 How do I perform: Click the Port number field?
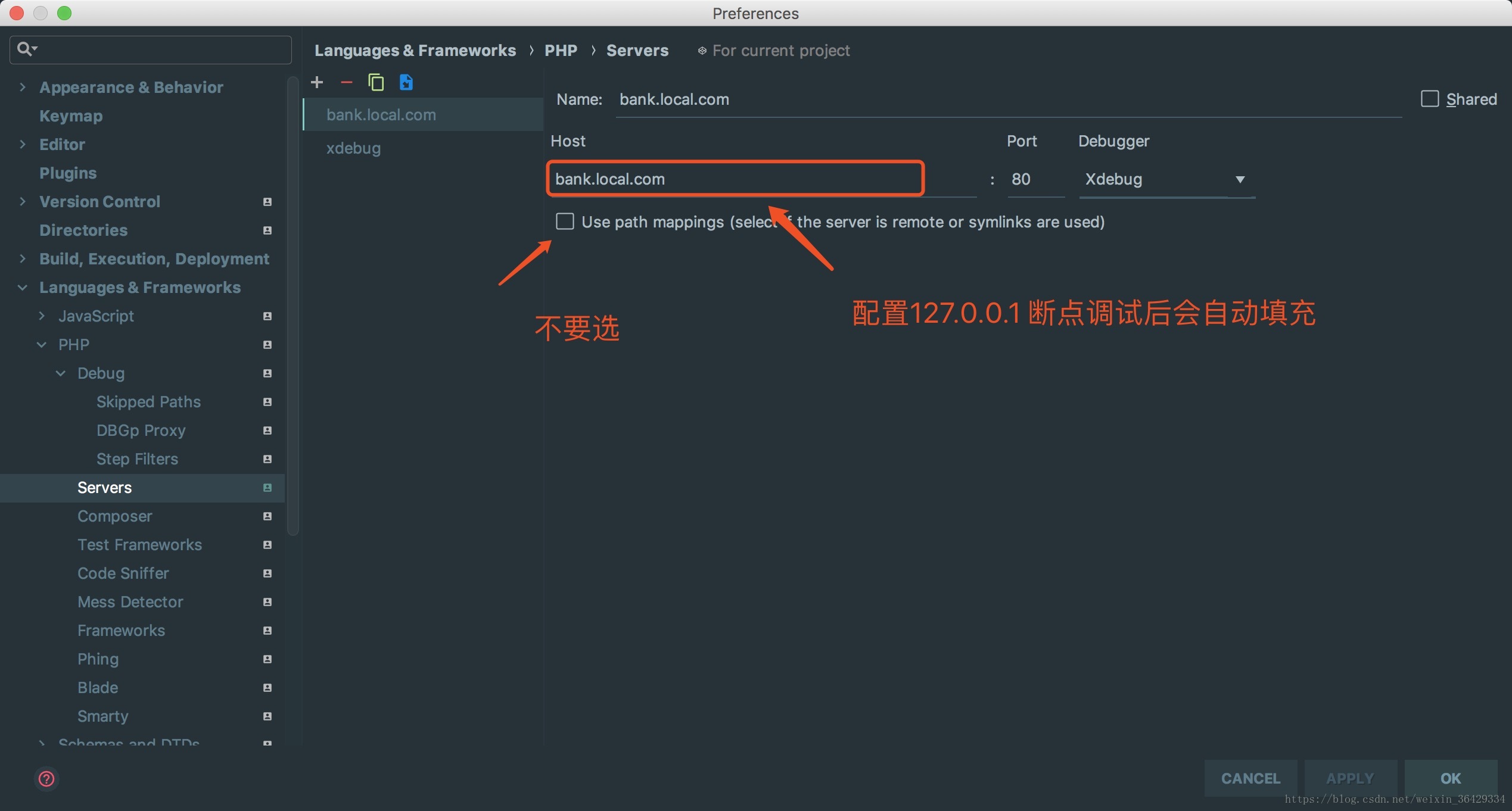[x=1034, y=179]
